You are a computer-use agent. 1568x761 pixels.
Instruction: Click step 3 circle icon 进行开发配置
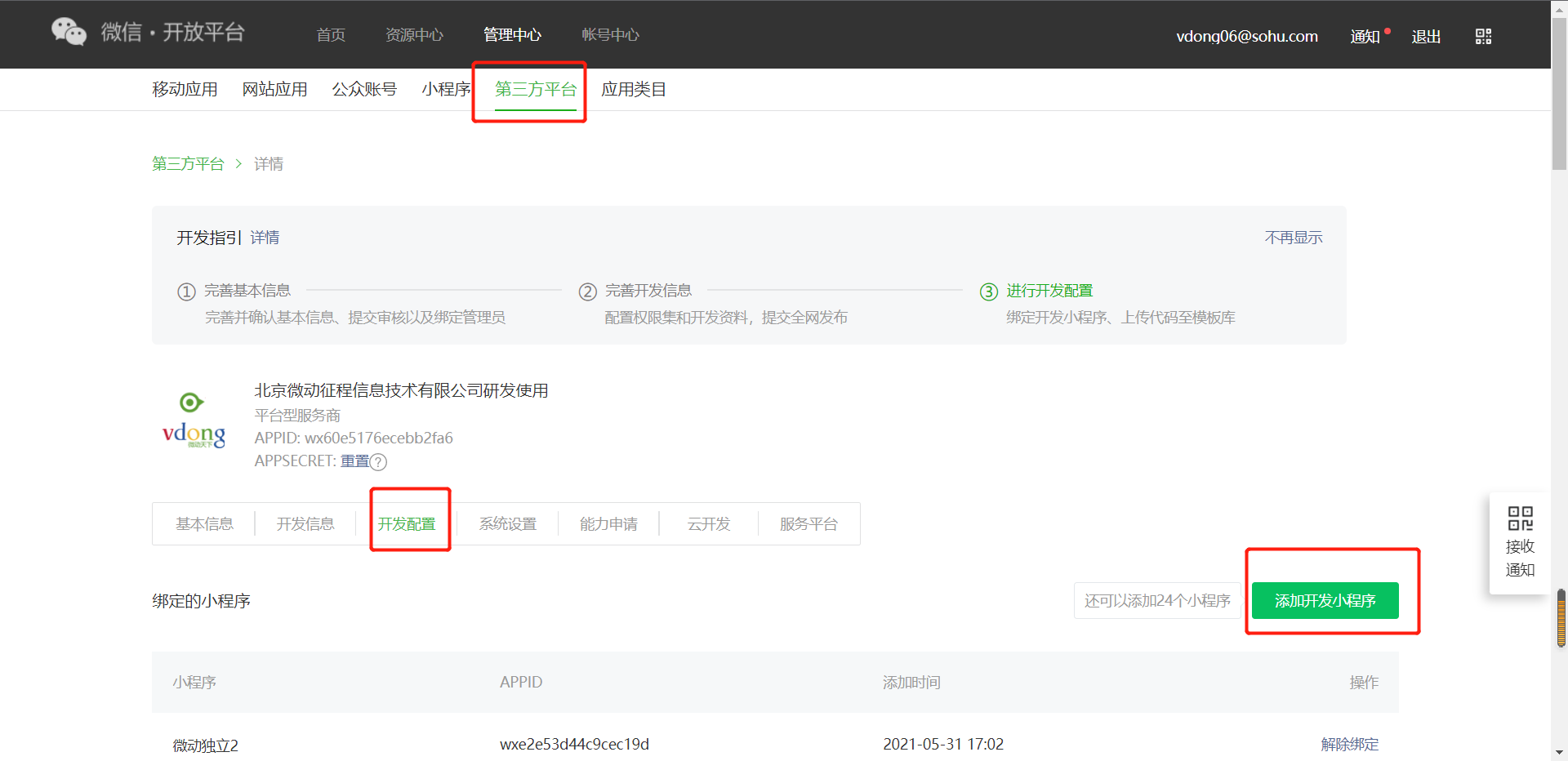click(x=988, y=291)
